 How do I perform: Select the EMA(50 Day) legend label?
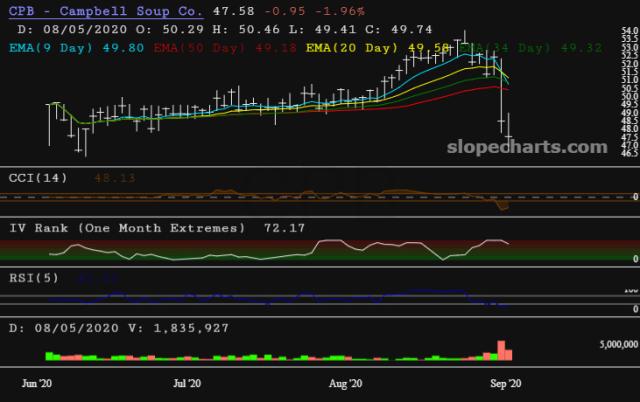click(191, 47)
